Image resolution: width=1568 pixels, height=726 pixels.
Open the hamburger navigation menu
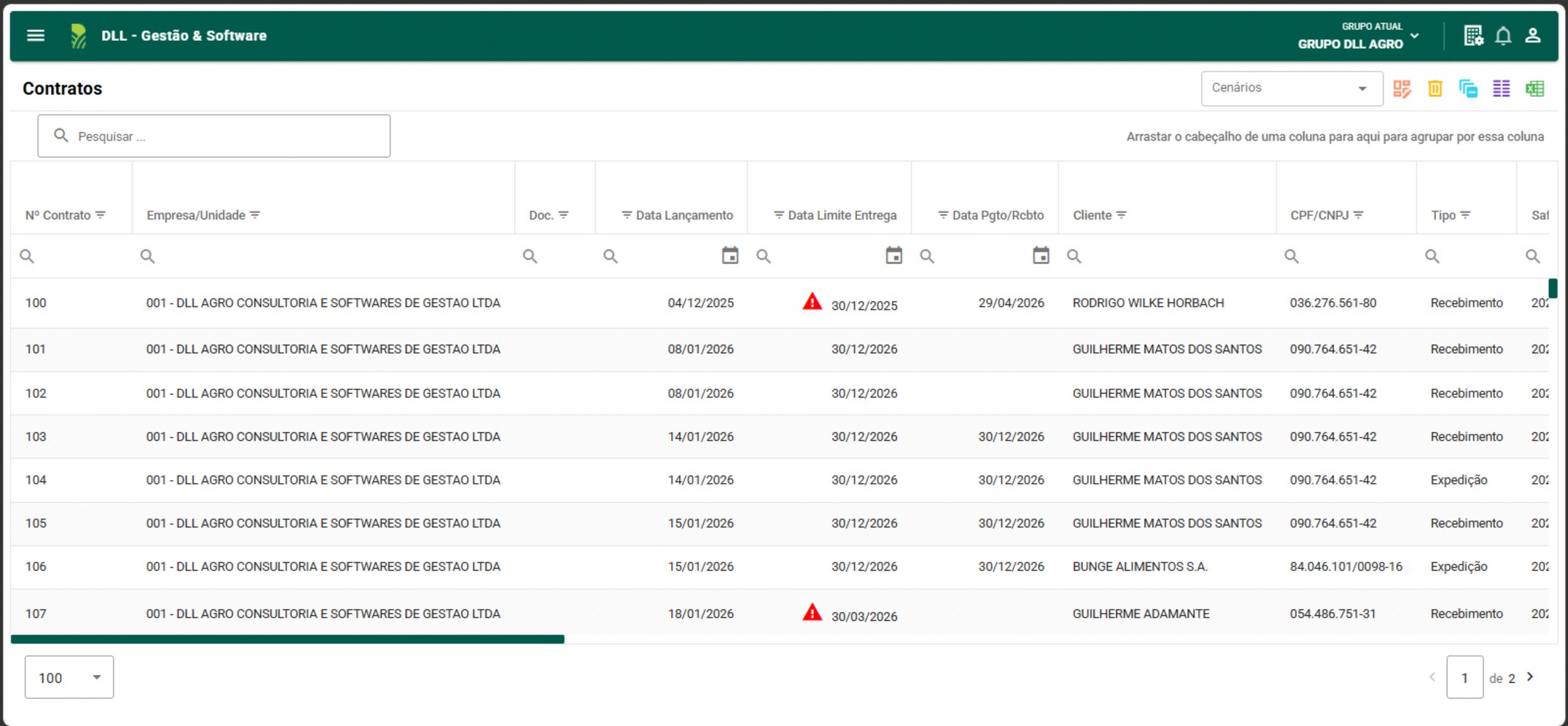point(36,35)
